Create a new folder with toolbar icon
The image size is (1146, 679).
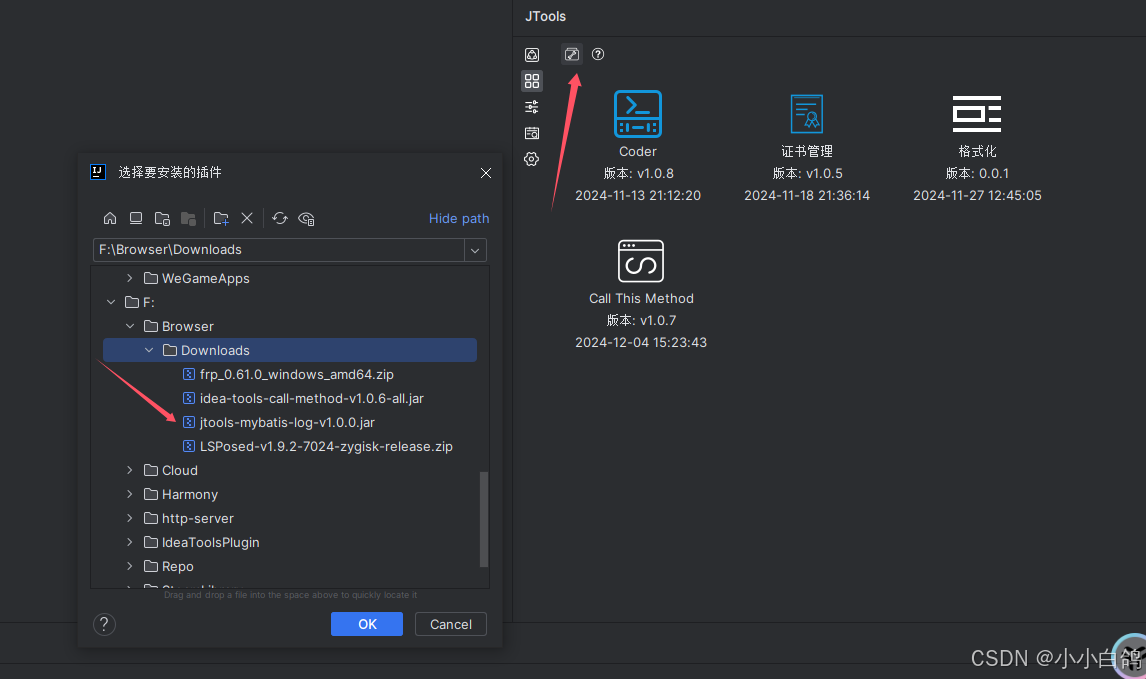[221, 219]
